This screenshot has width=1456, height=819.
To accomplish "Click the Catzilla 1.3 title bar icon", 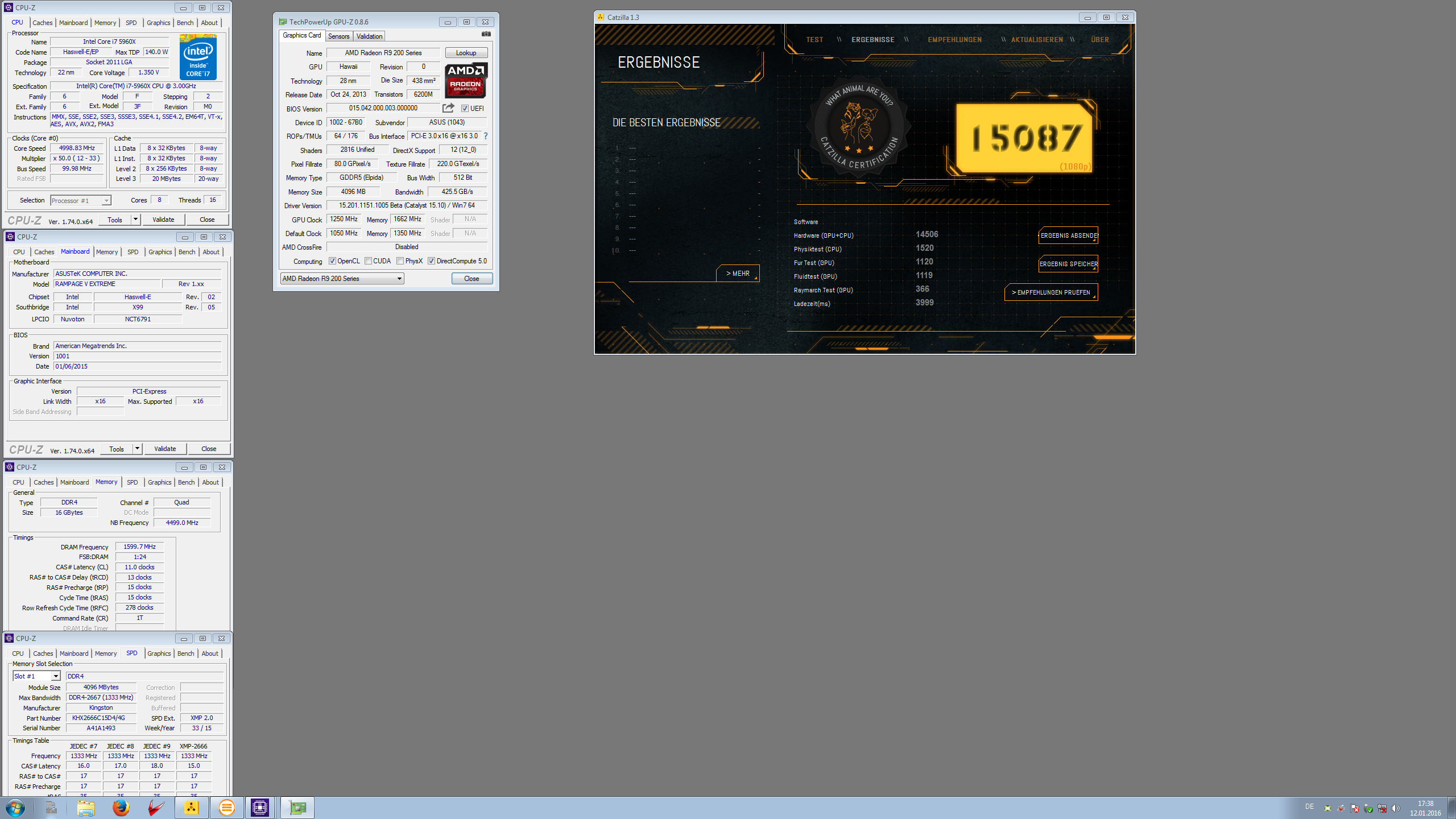I will (x=601, y=17).
